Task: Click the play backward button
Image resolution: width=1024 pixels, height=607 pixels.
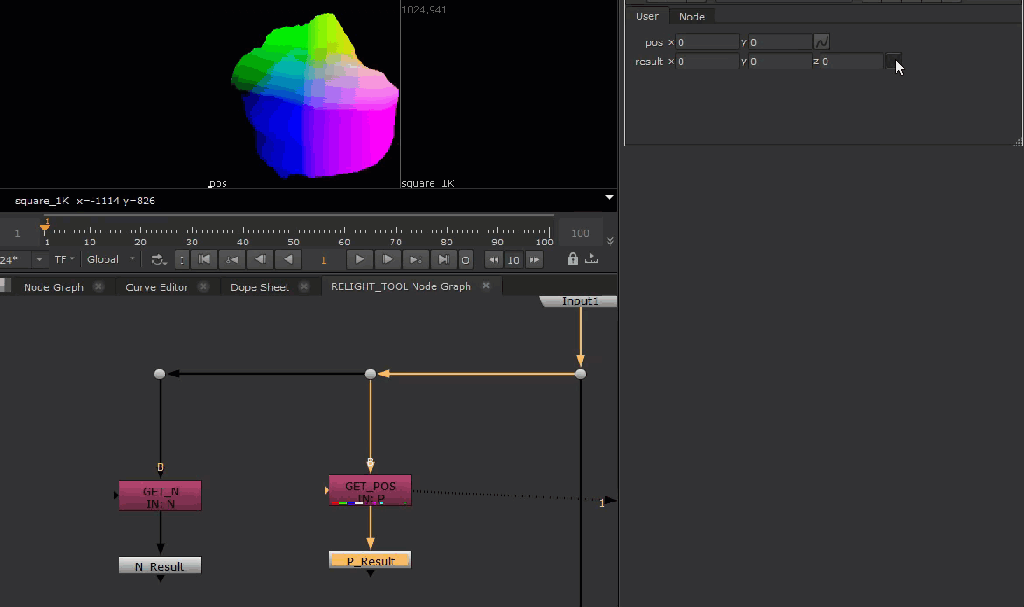Action: tap(289, 259)
